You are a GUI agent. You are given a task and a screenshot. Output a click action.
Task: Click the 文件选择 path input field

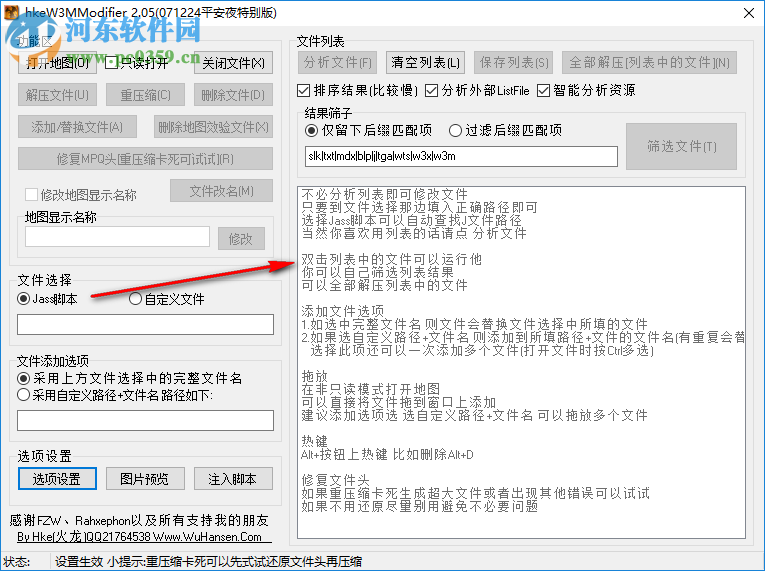(x=145, y=325)
